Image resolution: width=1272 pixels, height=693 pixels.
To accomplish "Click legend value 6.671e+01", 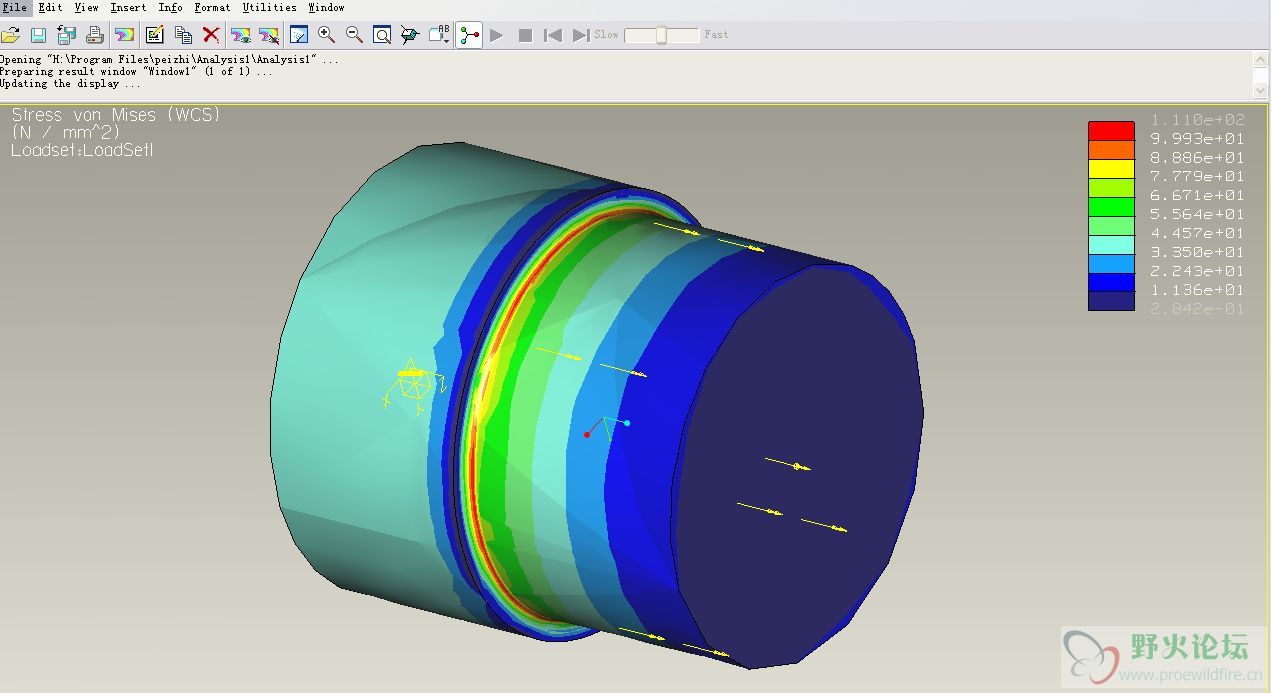I will point(1198,196).
